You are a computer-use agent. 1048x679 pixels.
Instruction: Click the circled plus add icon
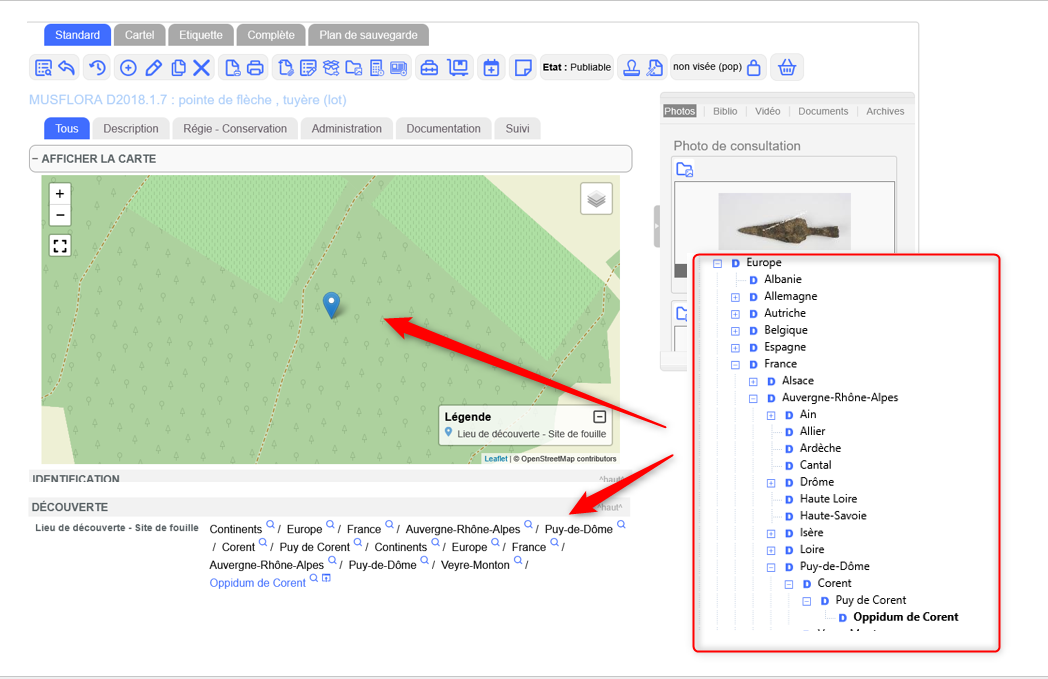pyautogui.click(x=128, y=68)
